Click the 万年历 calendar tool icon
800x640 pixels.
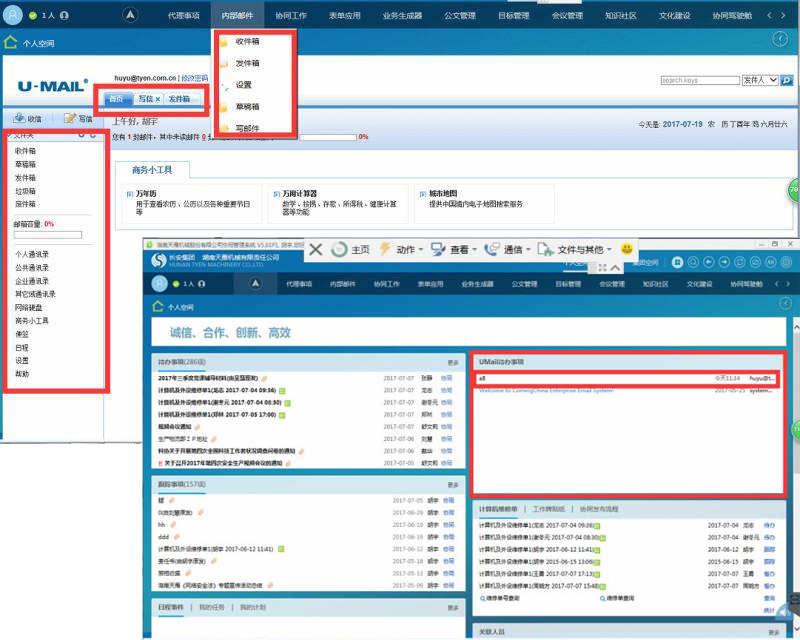point(129,193)
